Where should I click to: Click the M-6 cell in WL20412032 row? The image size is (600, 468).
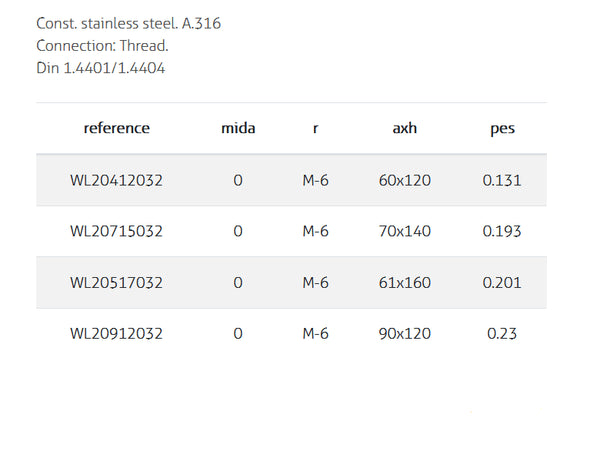(316, 181)
